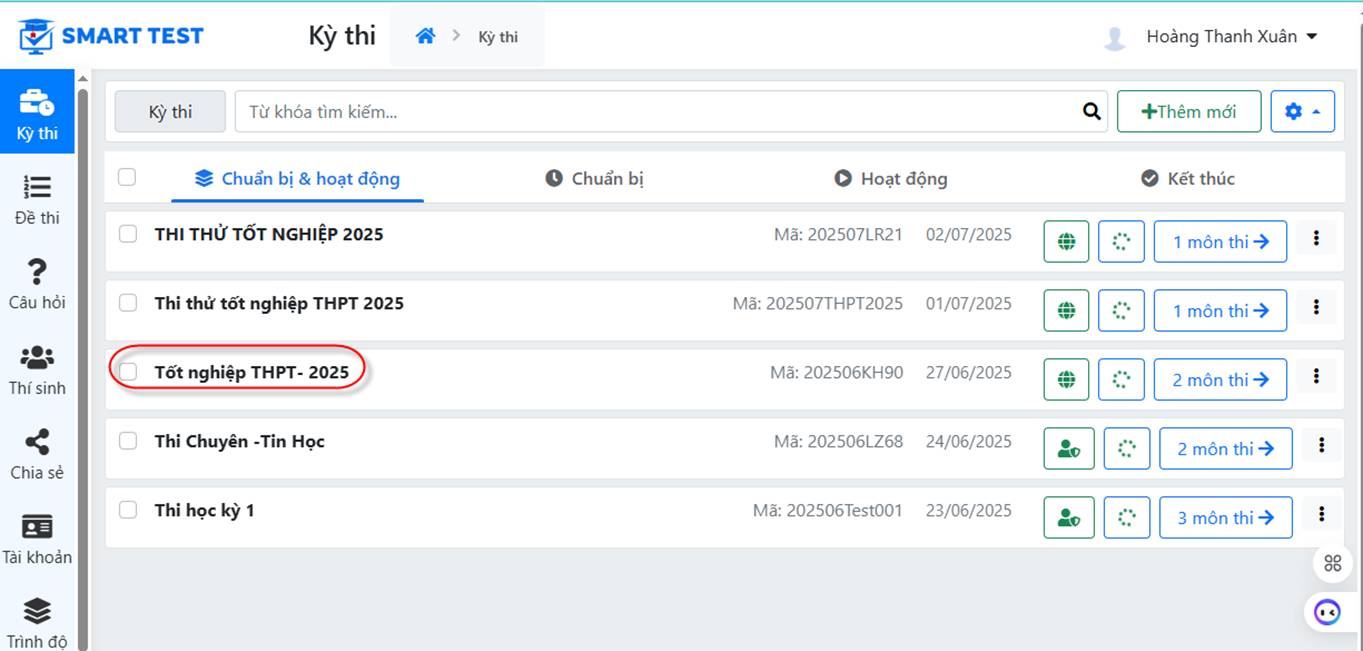Open exam title Thi thử tốt nghiệp THPT 2025
1363x651 pixels.
279,303
